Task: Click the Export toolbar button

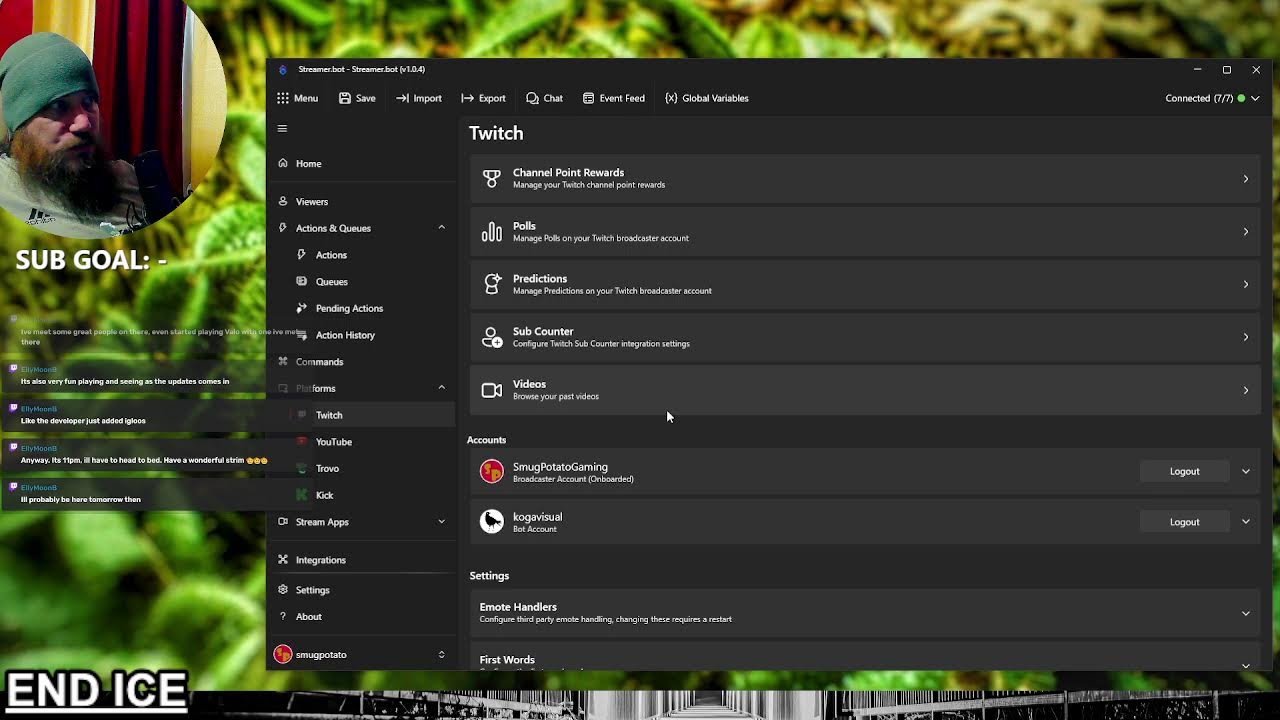Action: pyautogui.click(x=483, y=98)
